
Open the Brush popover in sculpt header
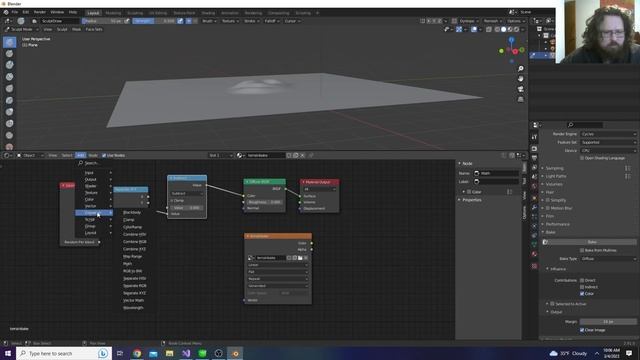pyautogui.click(x=209, y=21)
